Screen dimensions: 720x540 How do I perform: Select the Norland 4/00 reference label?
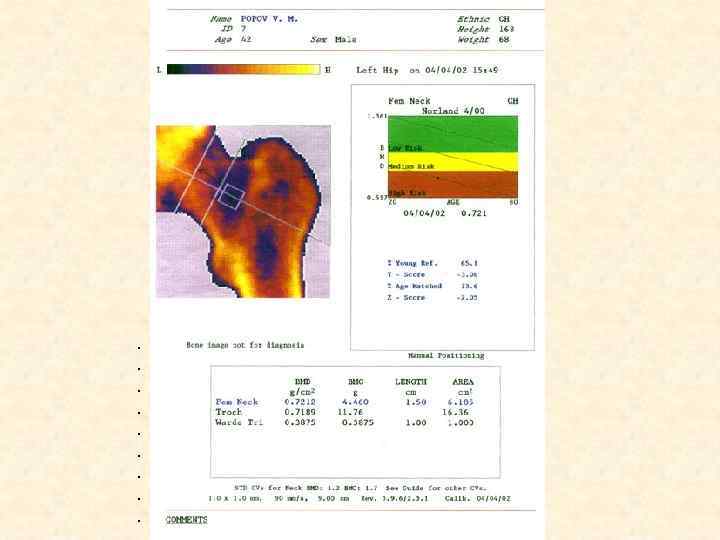click(453, 111)
